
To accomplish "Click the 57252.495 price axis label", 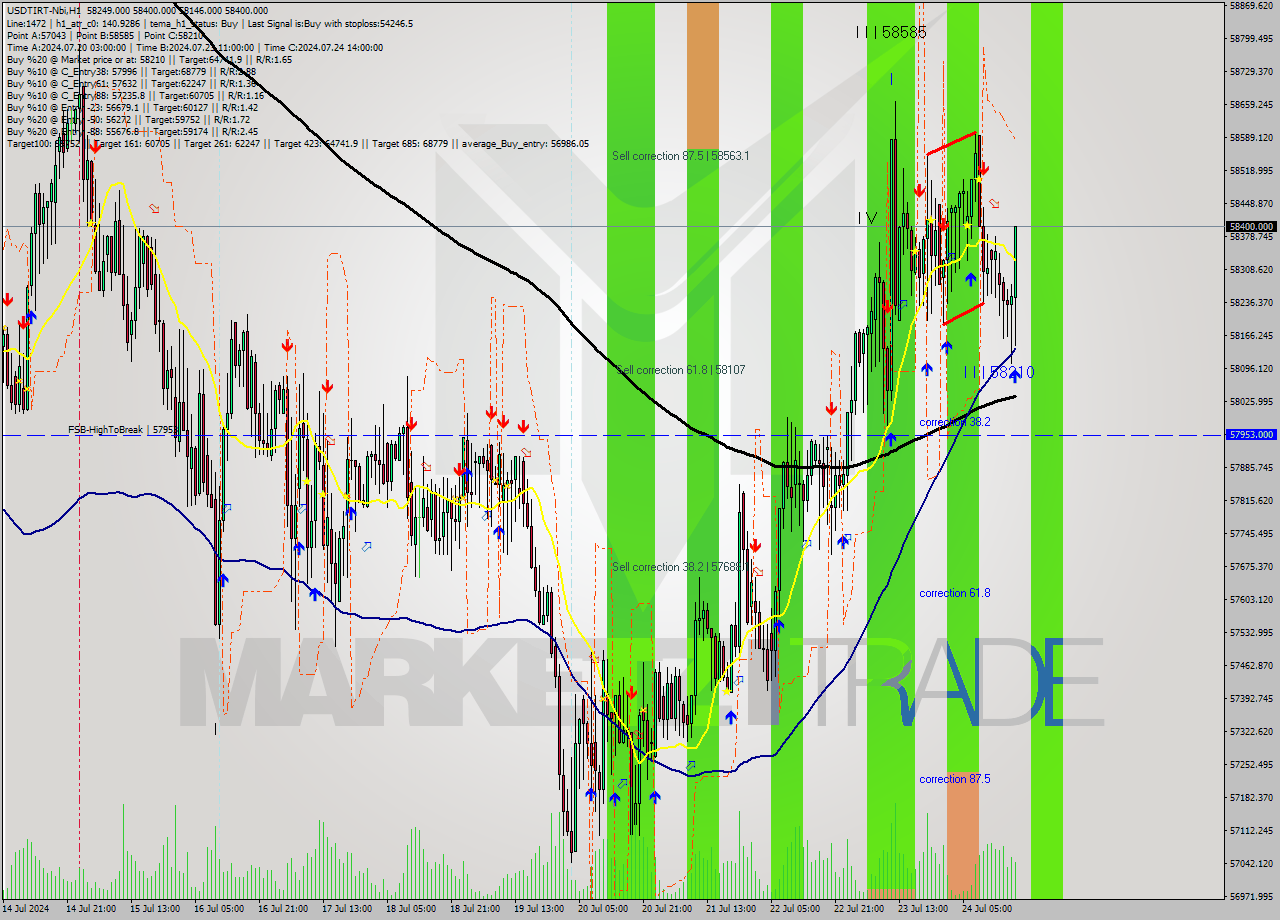I will click(x=1251, y=765).
